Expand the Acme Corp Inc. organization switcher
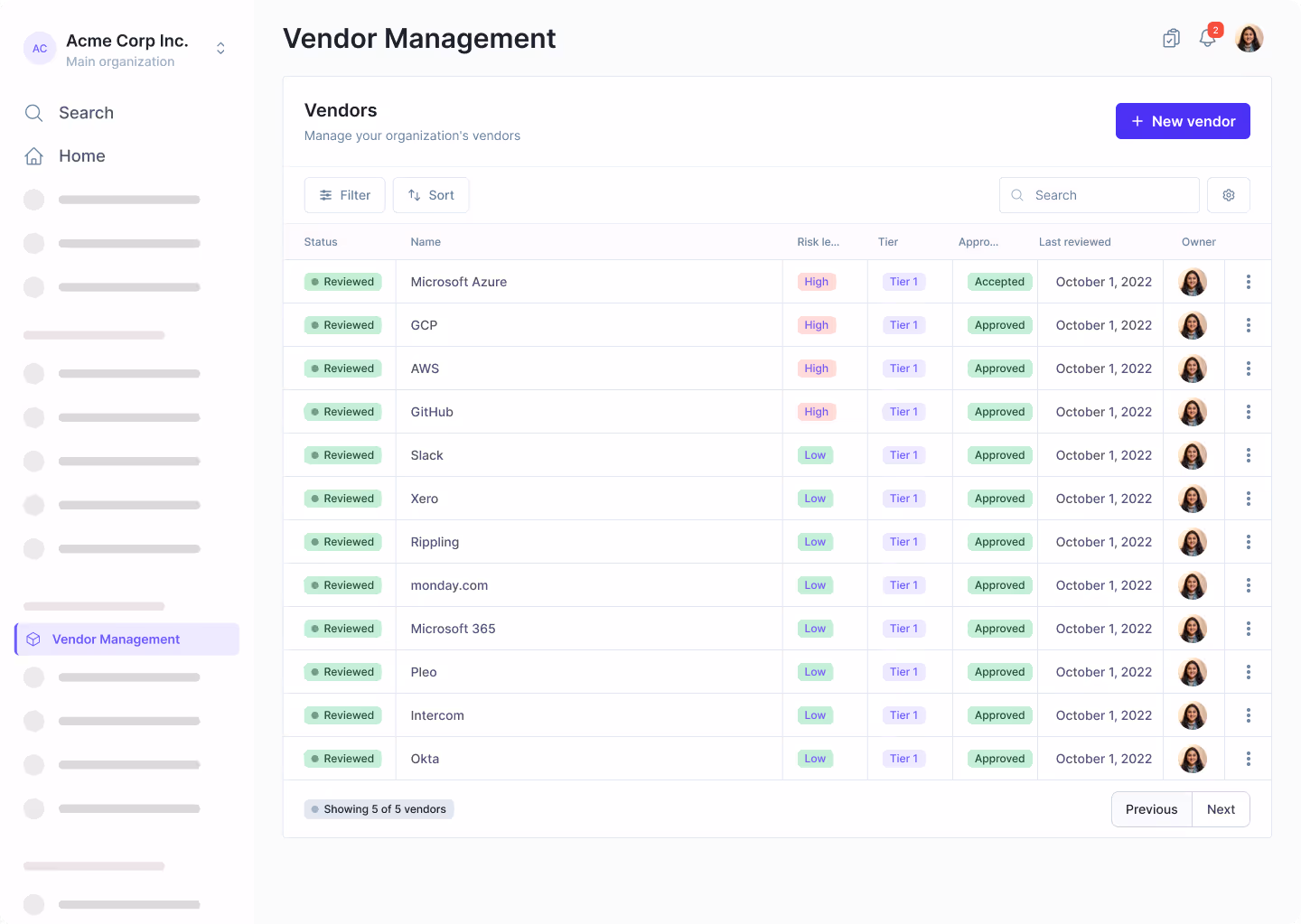This screenshot has width=1301, height=924. [x=220, y=49]
